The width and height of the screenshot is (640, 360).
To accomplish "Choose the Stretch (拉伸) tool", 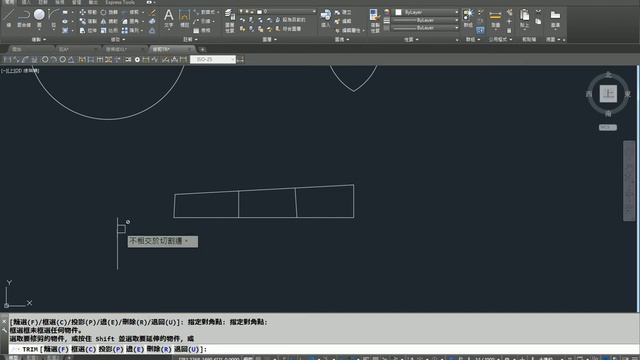I will click(x=88, y=31).
